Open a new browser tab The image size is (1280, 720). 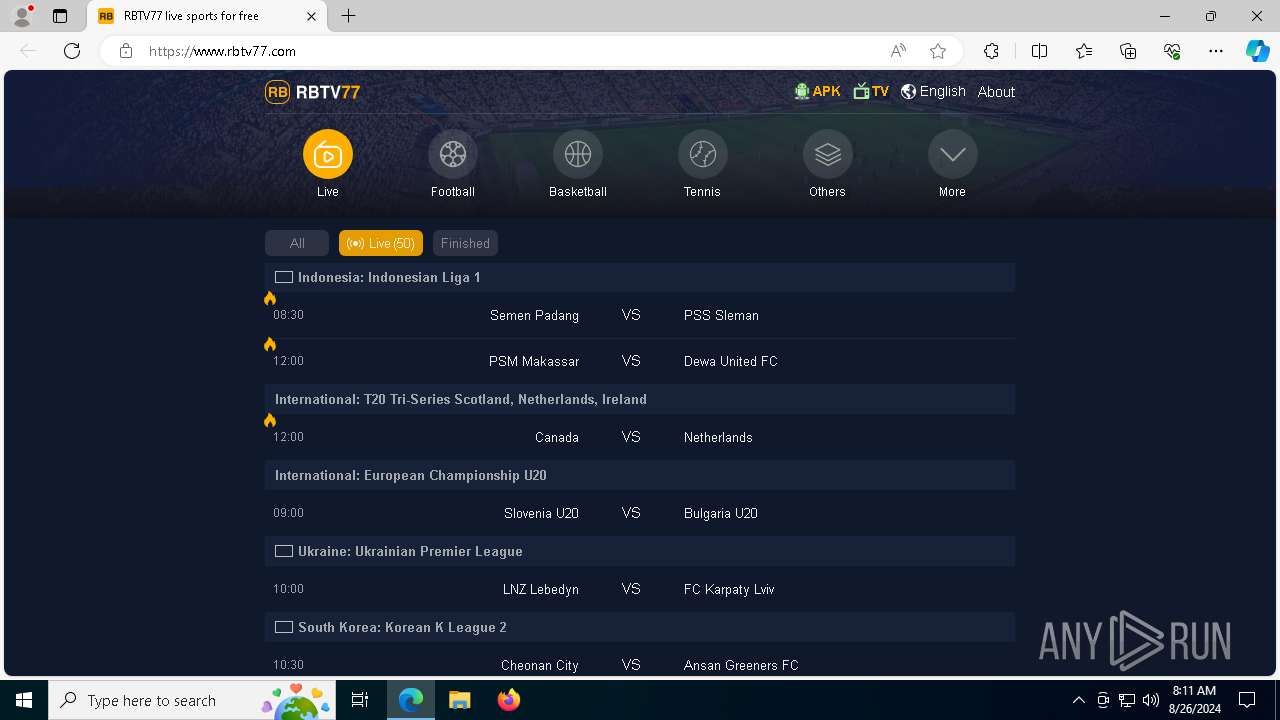click(349, 16)
